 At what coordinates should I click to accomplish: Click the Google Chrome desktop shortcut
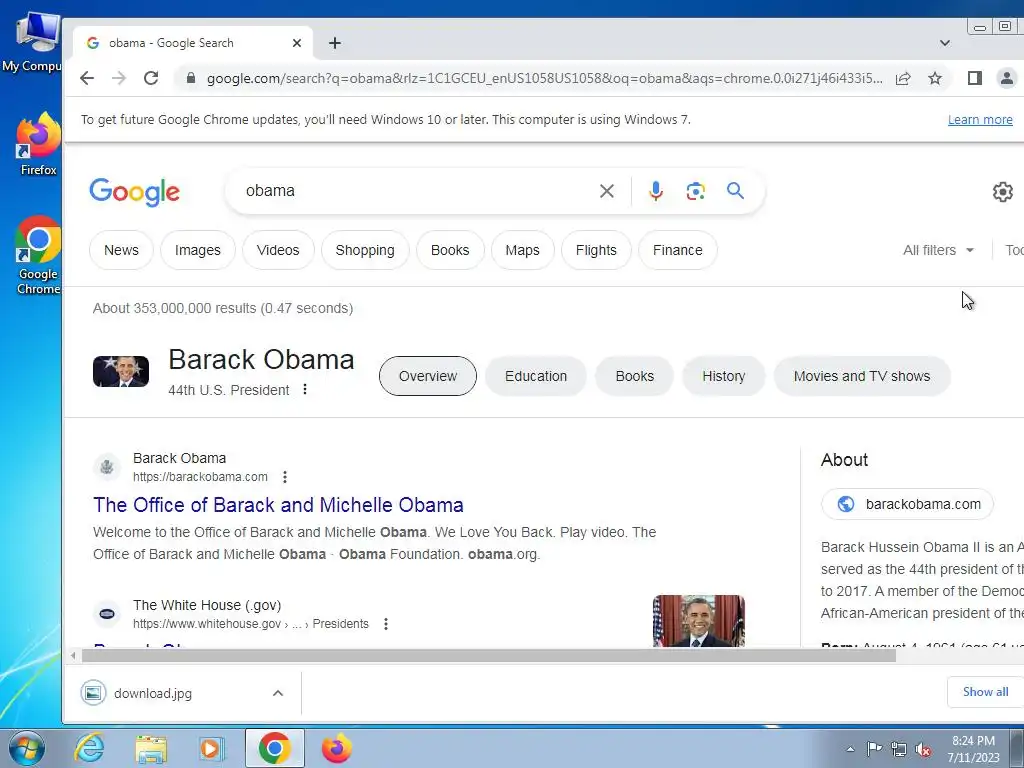[38, 255]
